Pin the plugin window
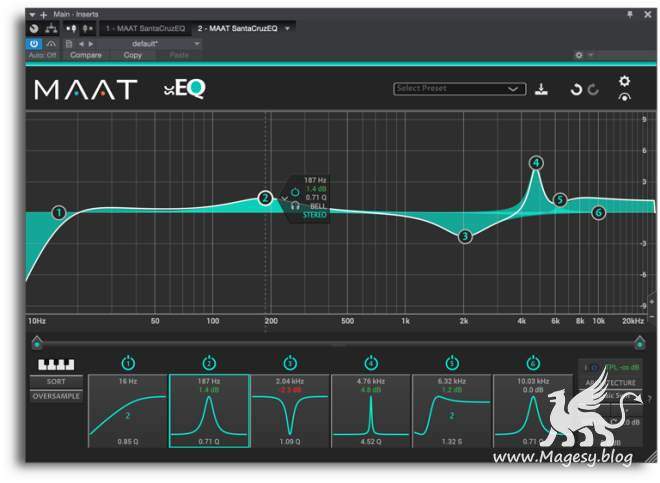The image size is (660, 483). [630, 14]
